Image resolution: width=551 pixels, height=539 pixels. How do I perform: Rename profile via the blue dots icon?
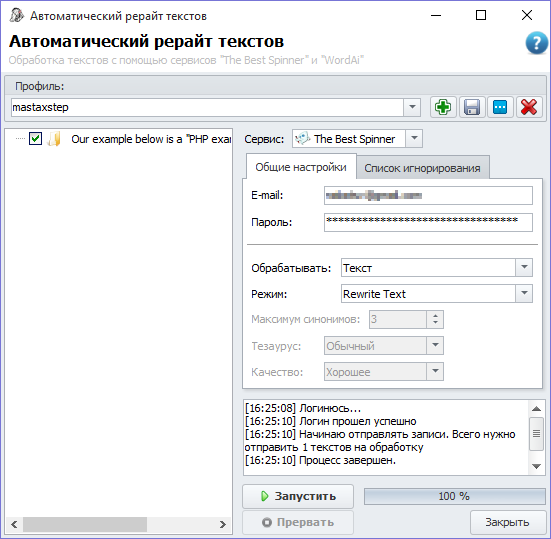[x=500, y=107]
